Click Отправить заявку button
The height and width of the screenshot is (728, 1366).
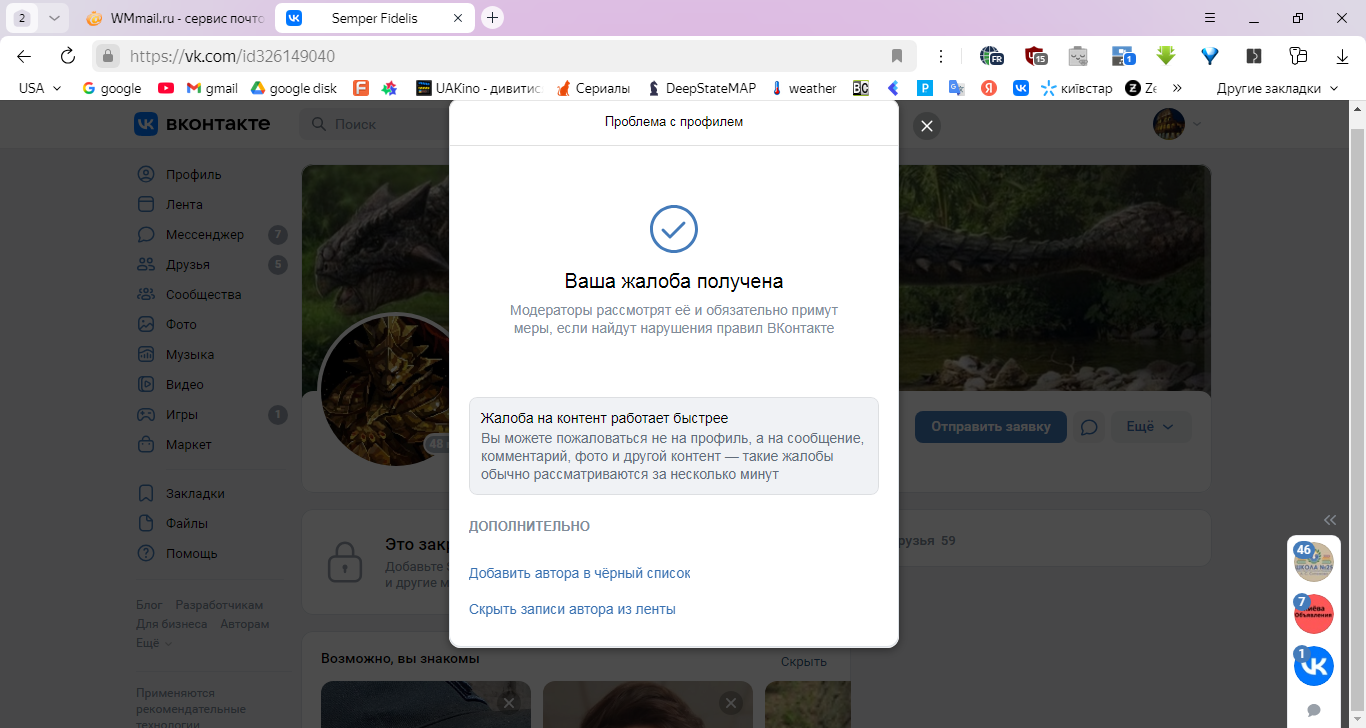[990, 426]
